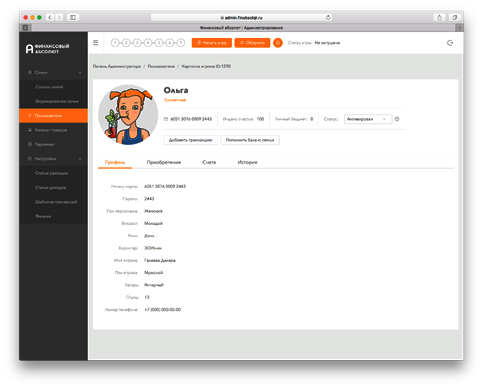Open 'Каталог товаров' sidebar item
The height and width of the screenshot is (388, 483).
[53, 130]
